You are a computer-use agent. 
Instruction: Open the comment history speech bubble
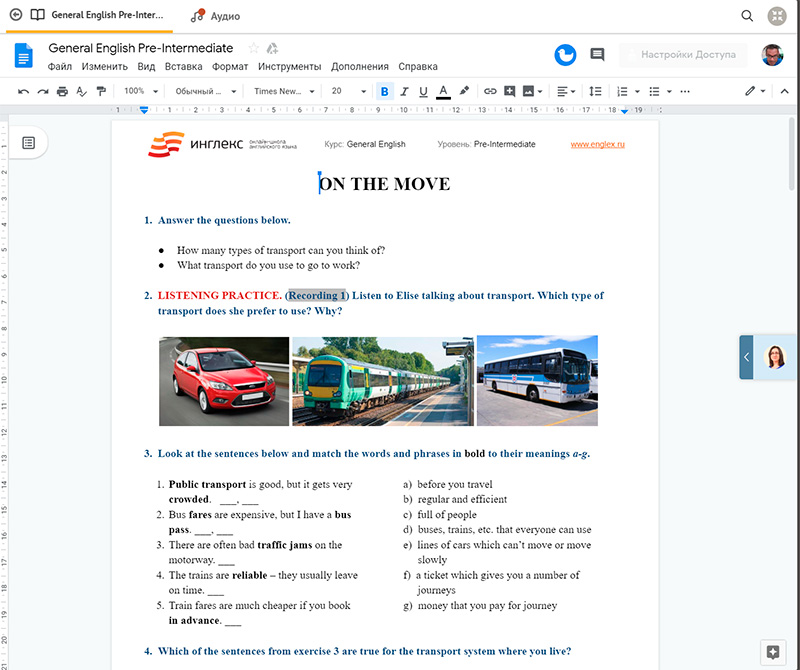tap(598, 54)
